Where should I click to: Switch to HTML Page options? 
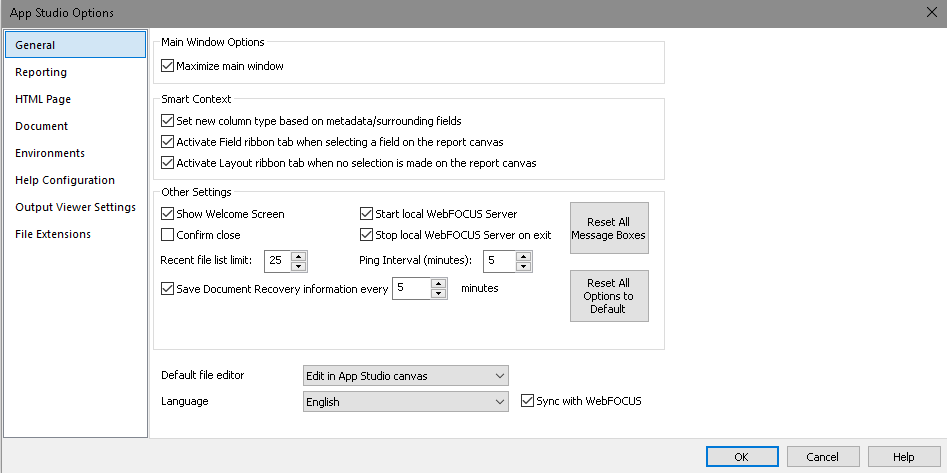43,99
